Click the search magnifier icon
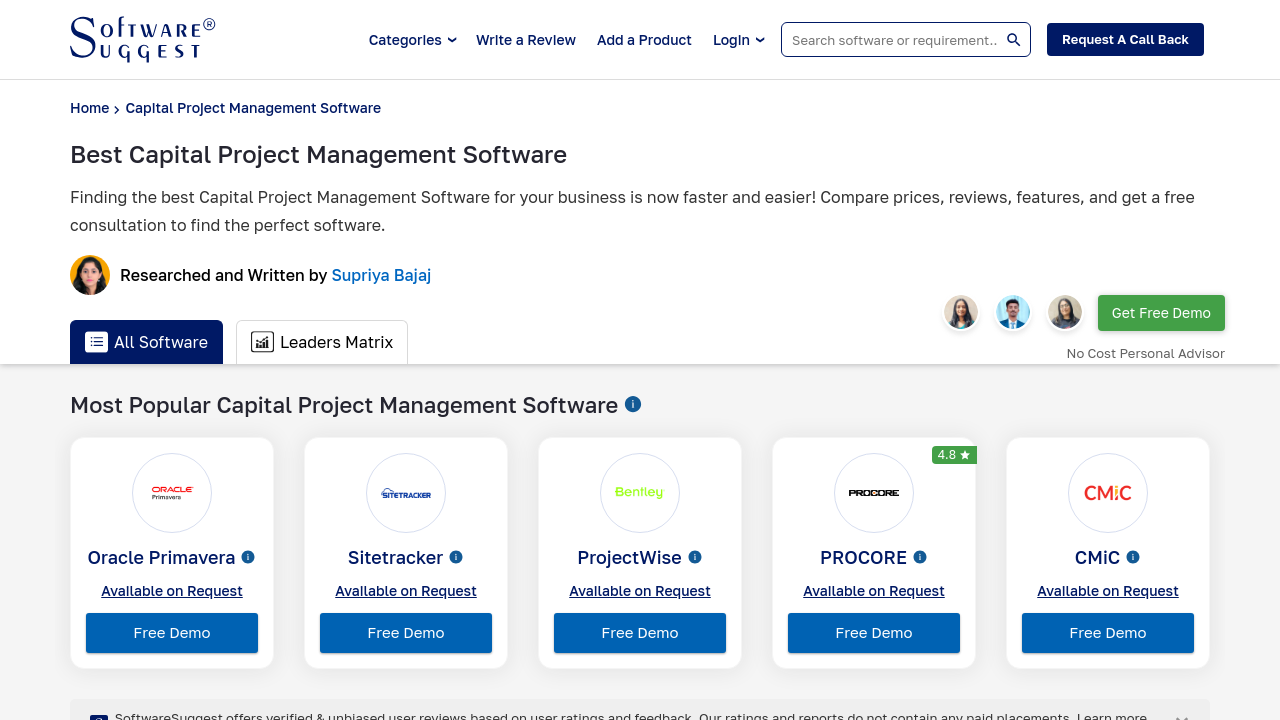Viewport: 1280px width, 720px height. 1013,40
